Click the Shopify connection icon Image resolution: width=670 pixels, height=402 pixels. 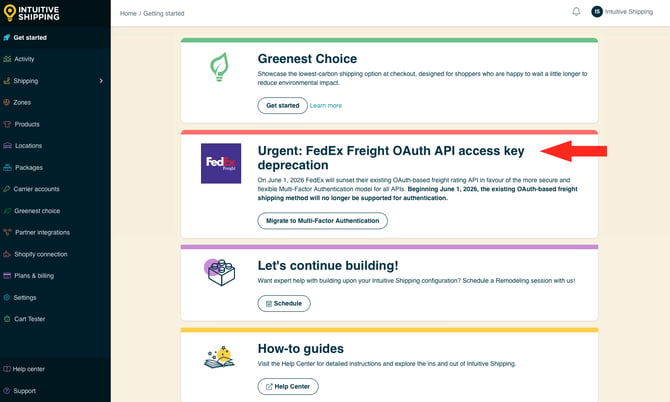tap(7, 254)
